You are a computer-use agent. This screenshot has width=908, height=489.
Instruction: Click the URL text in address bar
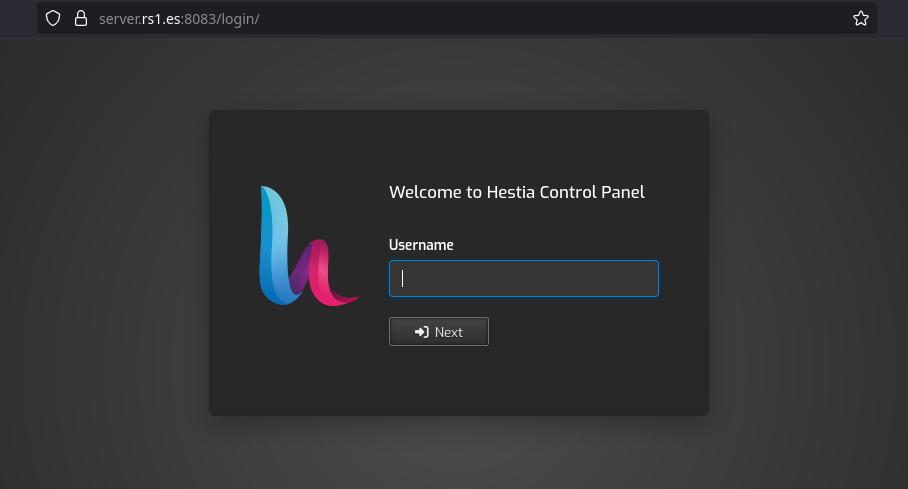pyautogui.click(x=179, y=19)
